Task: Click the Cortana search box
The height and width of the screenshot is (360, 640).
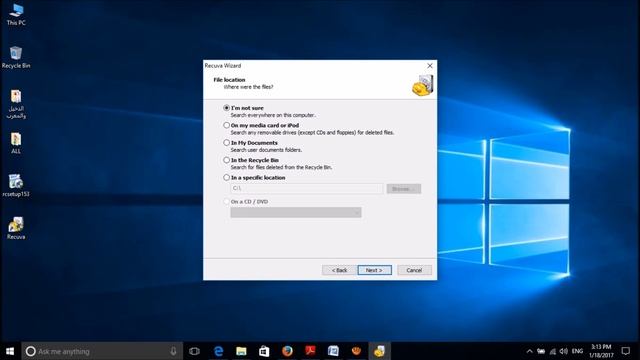Action: [102, 351]
